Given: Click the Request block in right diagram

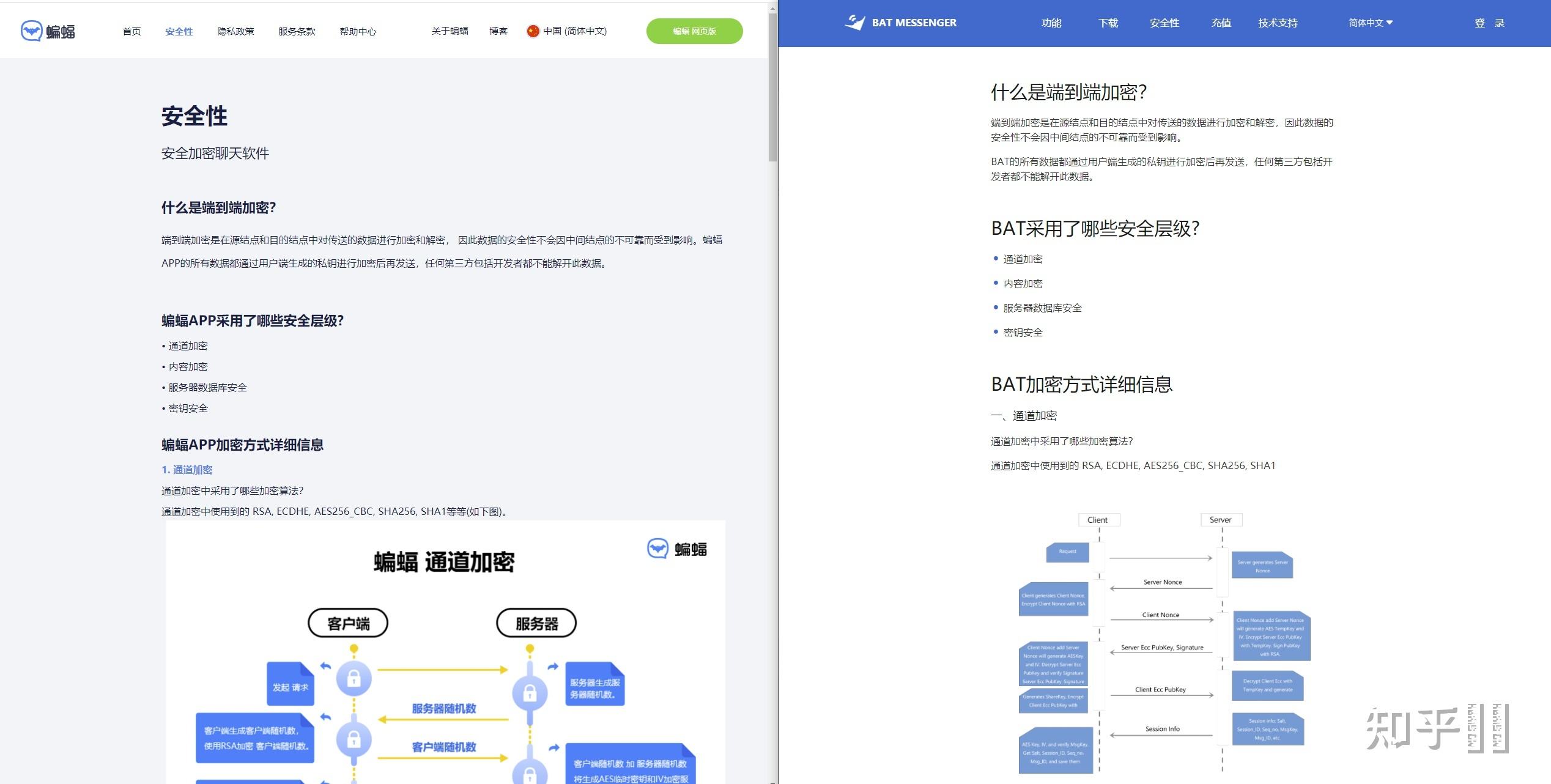Looking at the screenshot, I should (1068, 552).
